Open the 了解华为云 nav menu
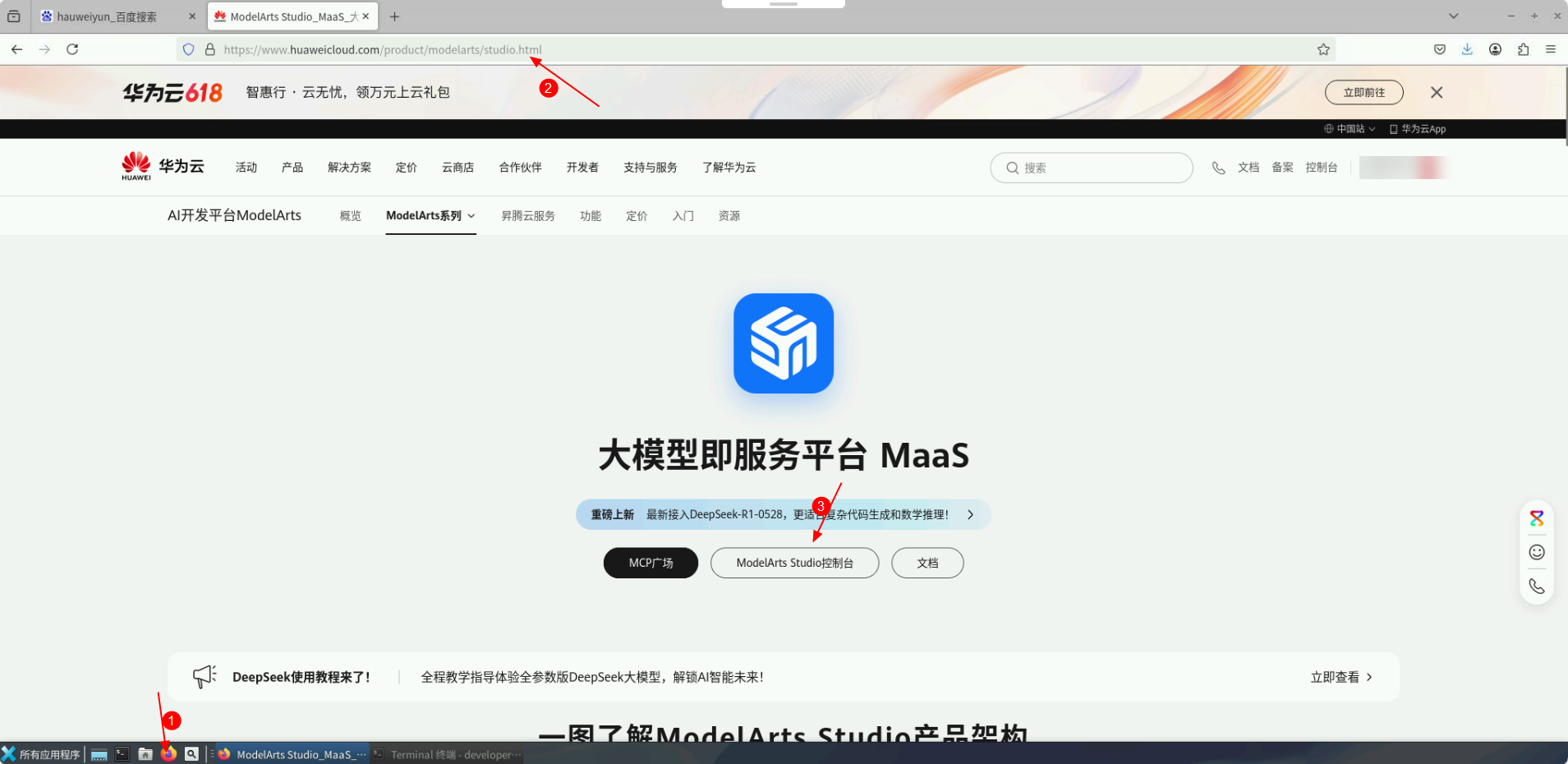The image size is (1568, 764). coord(729,168)
